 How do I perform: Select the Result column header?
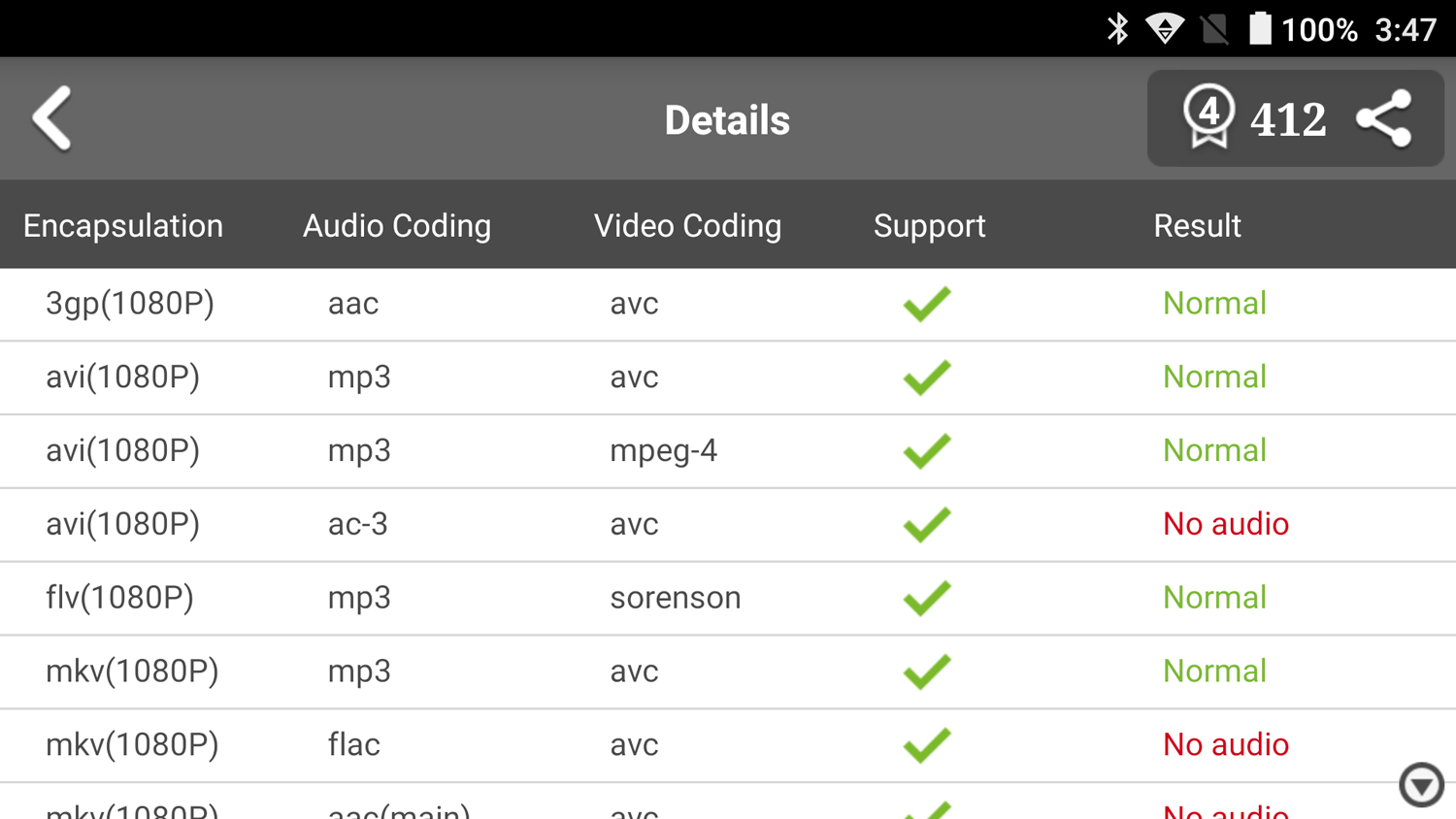tap(1197, 226)
